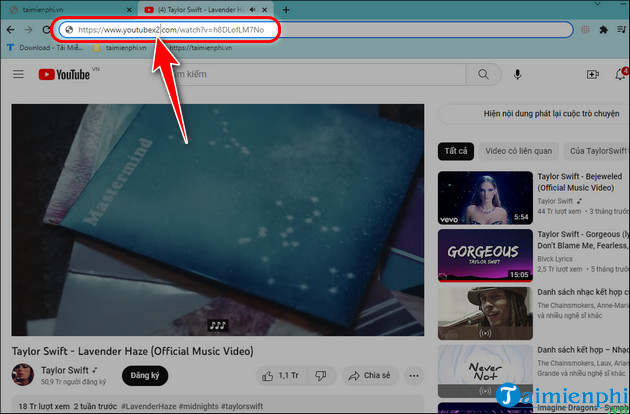
Task: Open the YouTube hamburger menu
Action: (x=17, y=74)
